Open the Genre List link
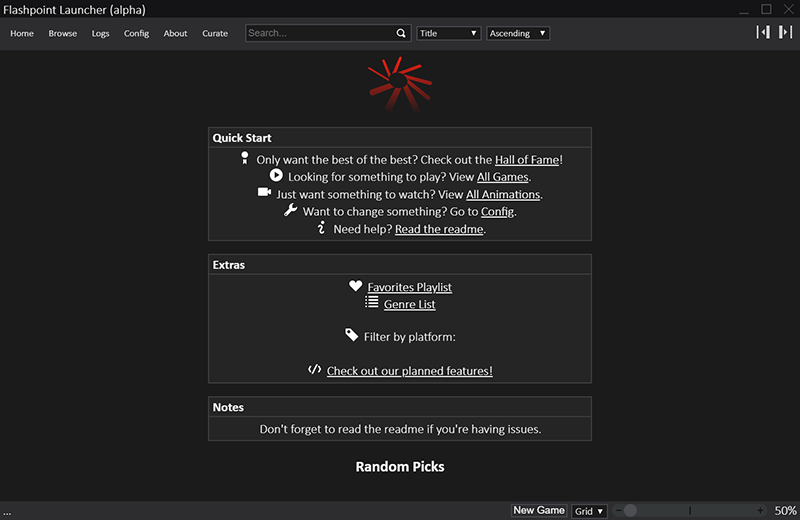This screenshot has height=520, width=800. coord(410,305)
